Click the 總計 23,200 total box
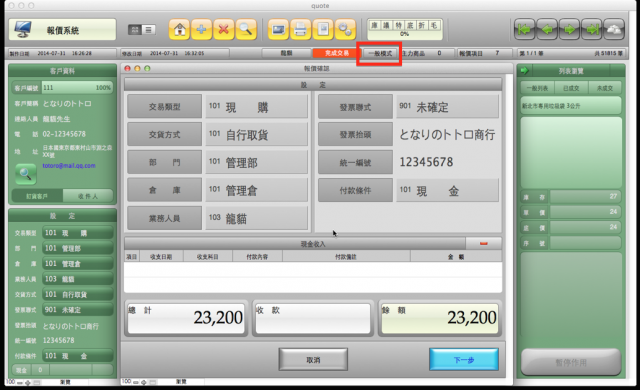 187,318
